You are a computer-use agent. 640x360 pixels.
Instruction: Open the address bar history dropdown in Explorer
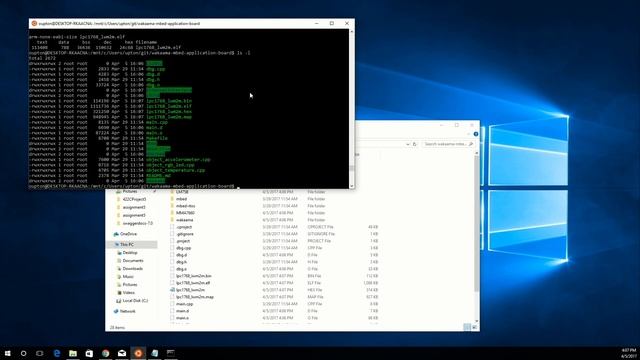click(407, 144)
